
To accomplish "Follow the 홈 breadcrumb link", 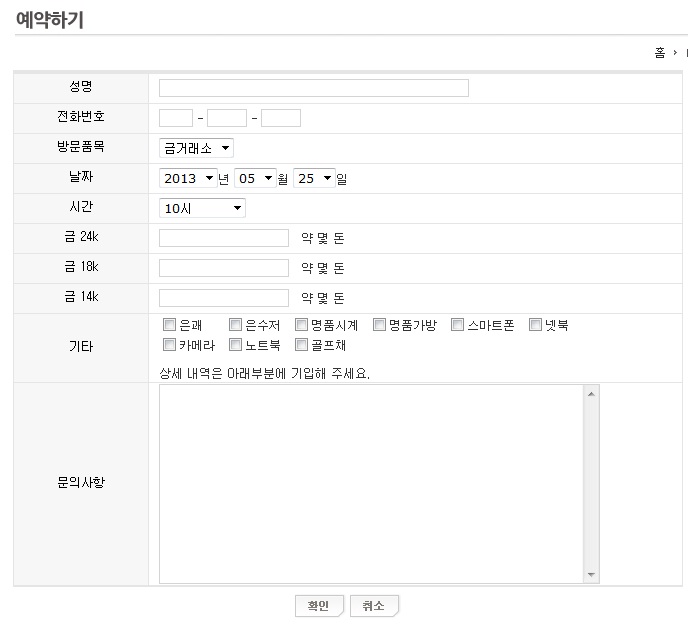I will coord(659,53).
